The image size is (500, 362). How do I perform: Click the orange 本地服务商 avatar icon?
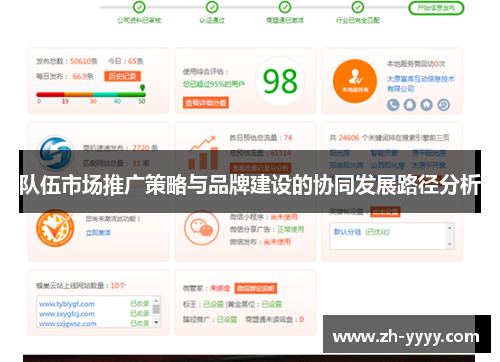[x=355, y=81]
